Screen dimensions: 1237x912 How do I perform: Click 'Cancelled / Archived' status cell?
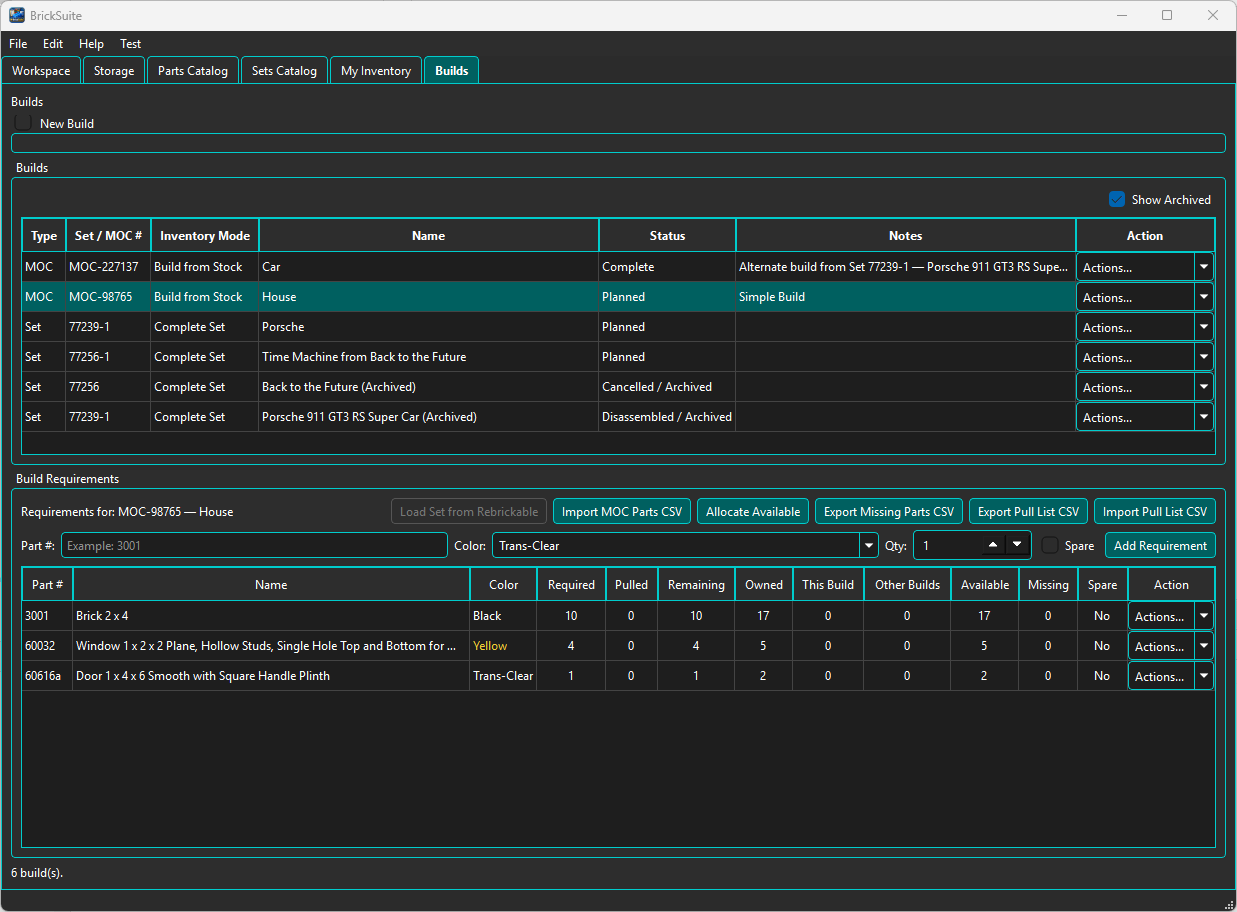pyautogui.click(x=667, y=387)
